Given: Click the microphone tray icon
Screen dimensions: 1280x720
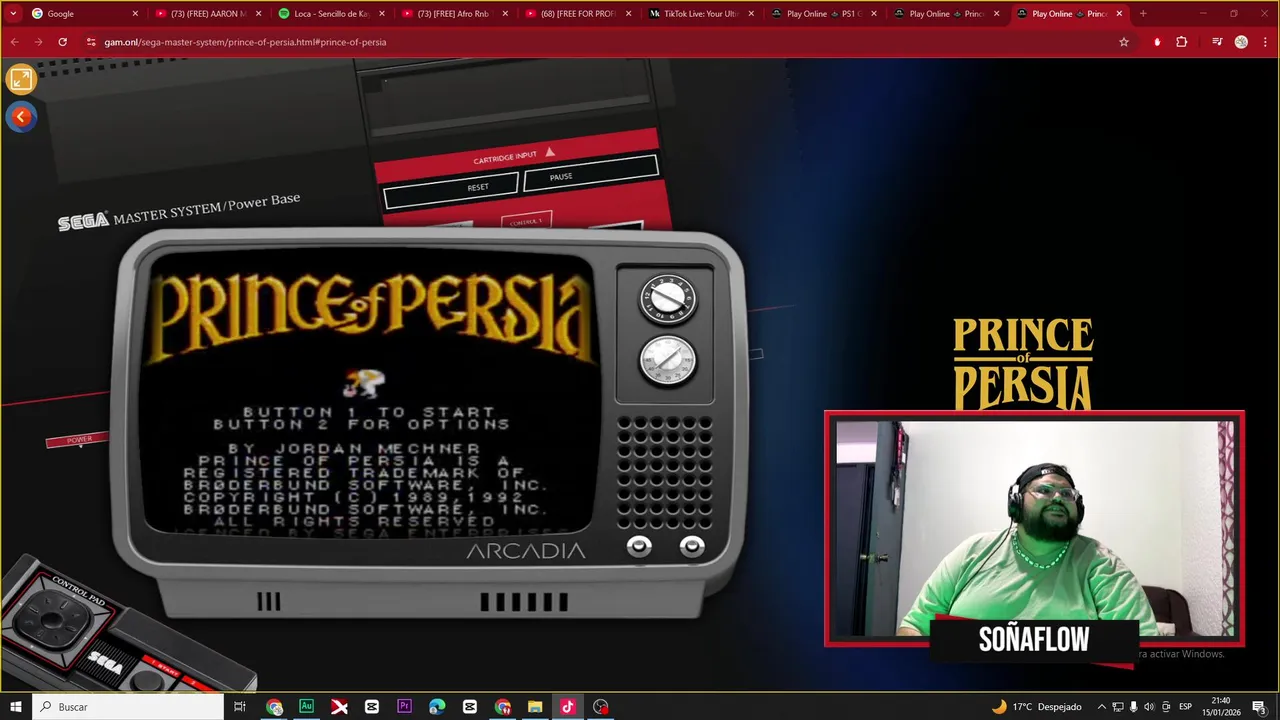Looking at the screenshot, I should (x=1133, y=707).
